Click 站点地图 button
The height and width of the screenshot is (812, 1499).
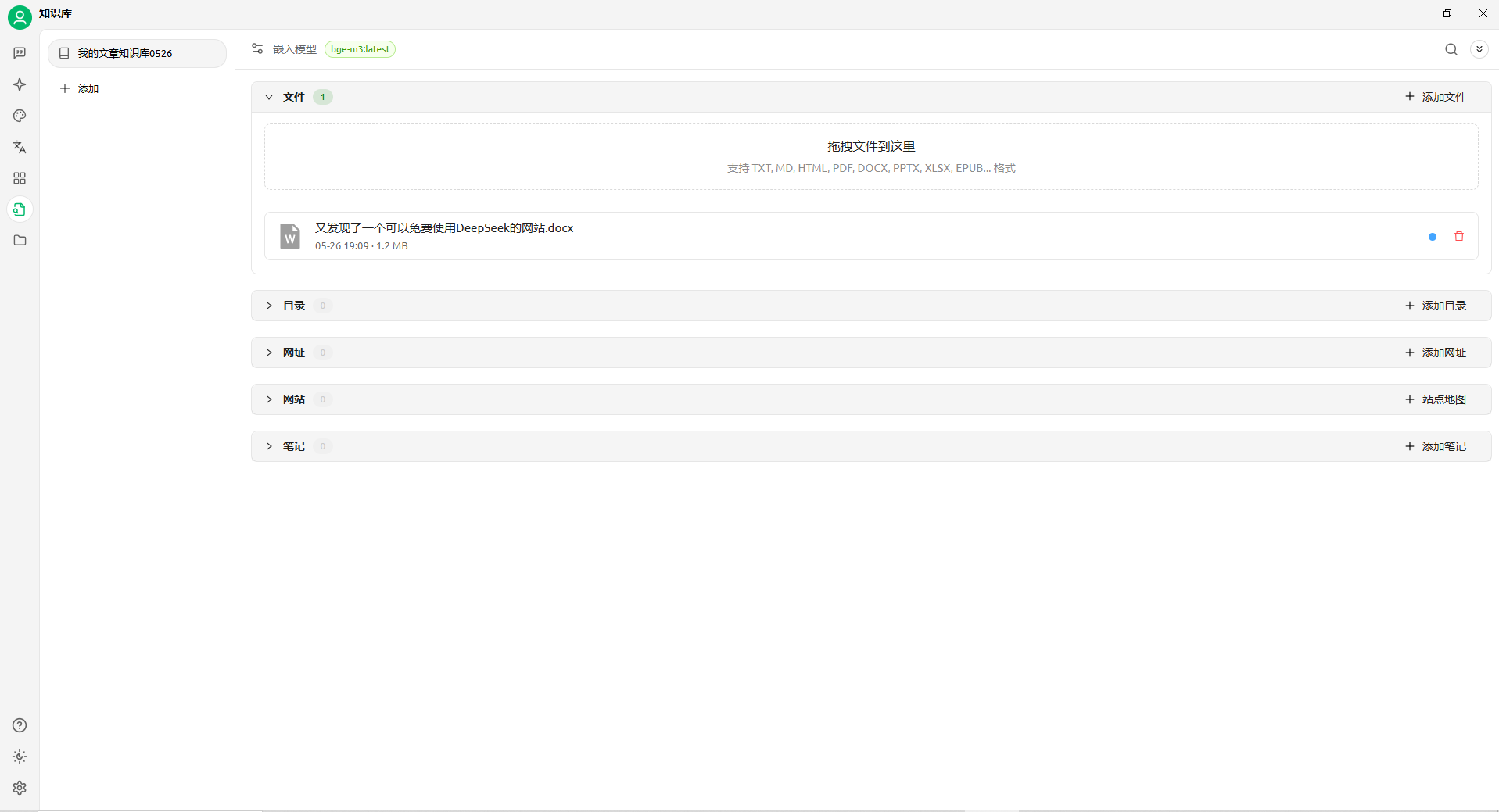[1436, 399]
